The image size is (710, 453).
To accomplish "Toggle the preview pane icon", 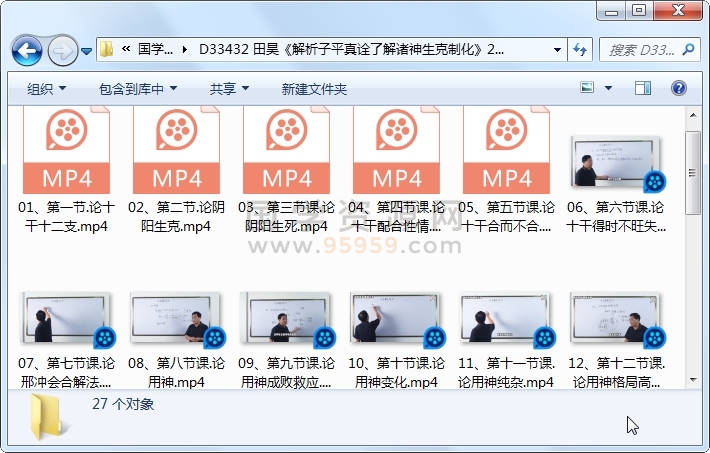I will [643, 88].
